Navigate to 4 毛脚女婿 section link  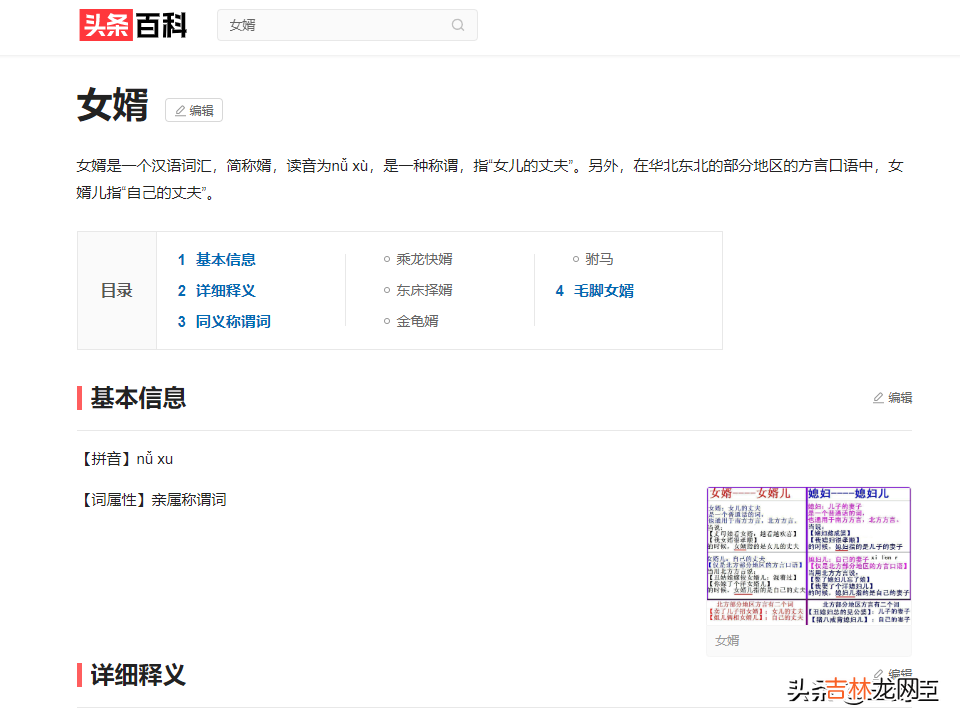pos(595,291)
